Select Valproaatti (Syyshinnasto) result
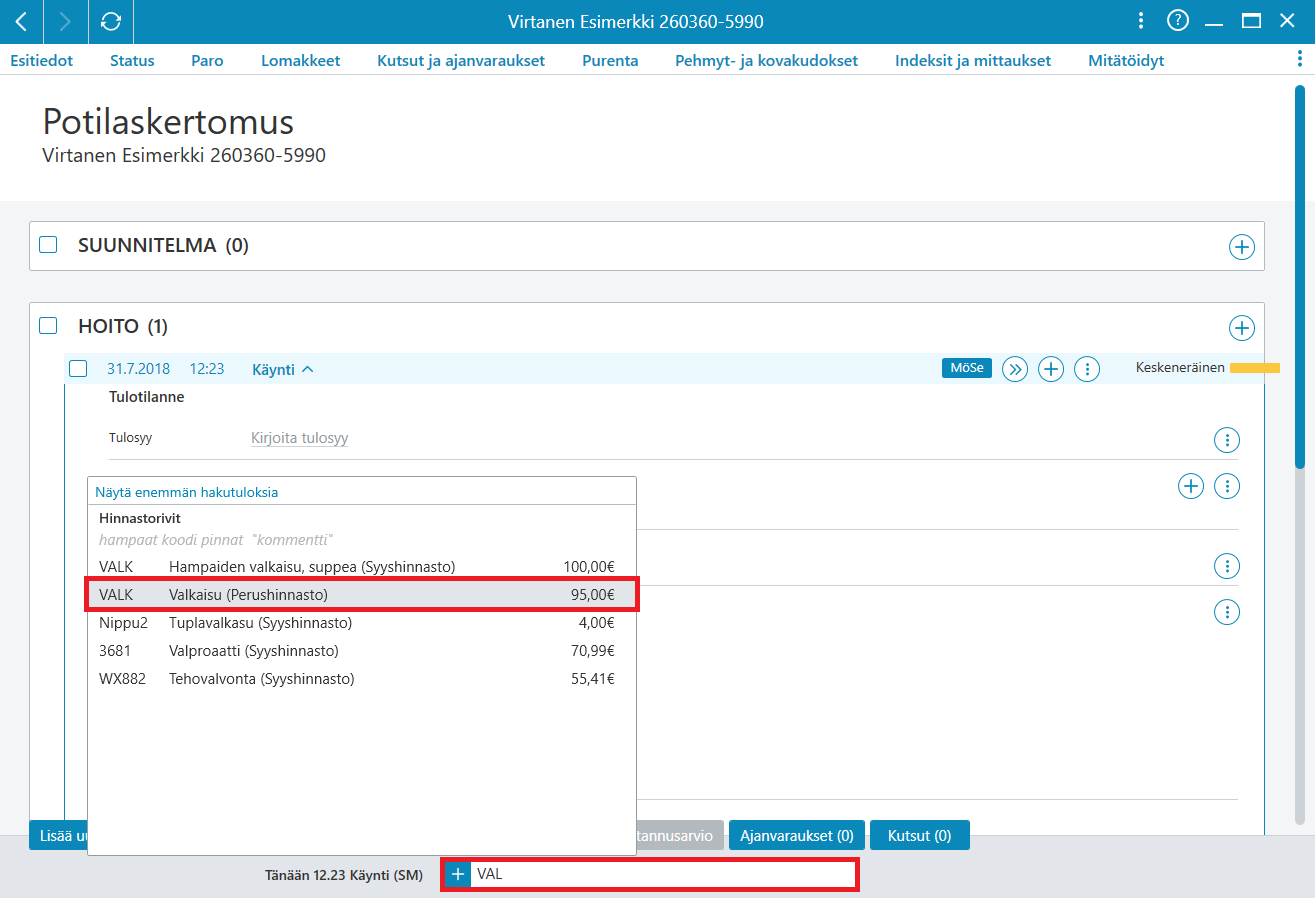The height and width of the screenshot is (898, 1315). [x=362, y=651]
